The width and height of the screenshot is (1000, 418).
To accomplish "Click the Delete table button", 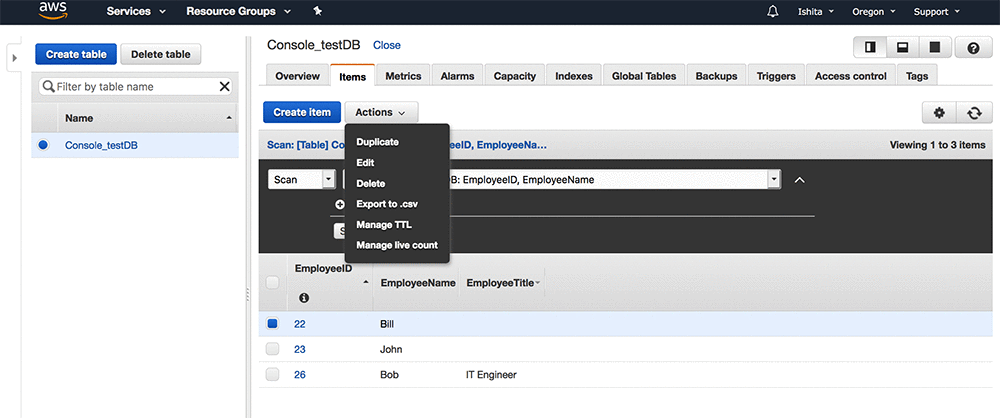I will pyautogui.click(x=161, y=54).
